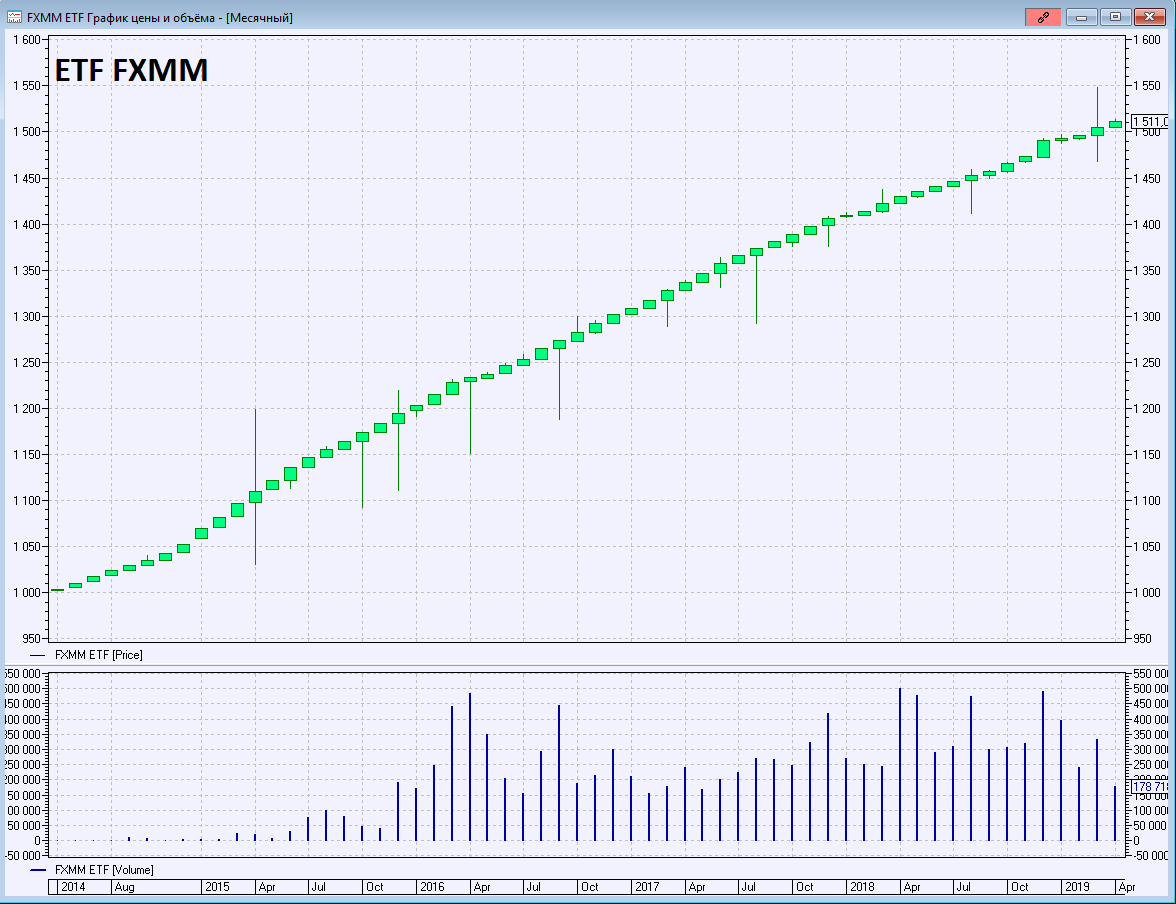
Task: Maximize the FXMM ETF chart window
Action: click(x=1115, y=17)
